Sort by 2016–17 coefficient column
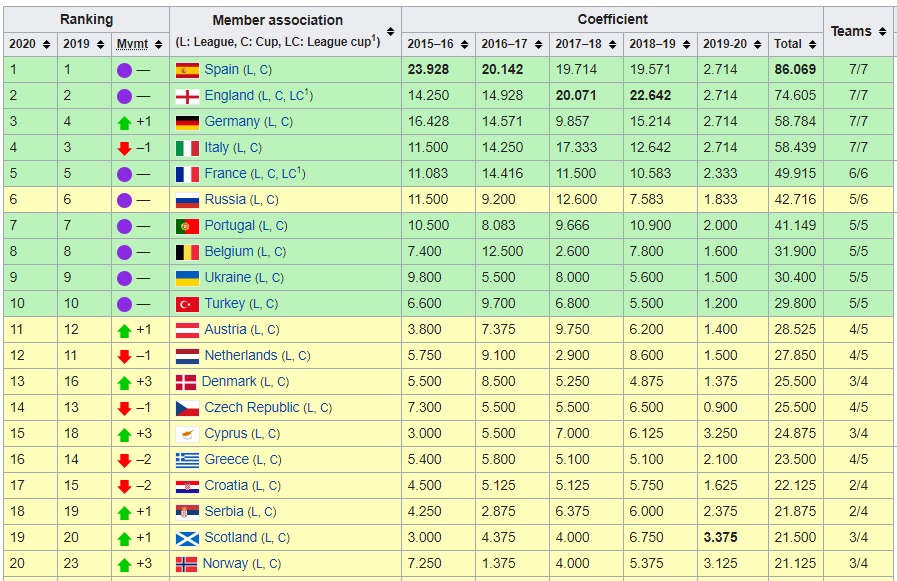The width and height of the screenshot is (897, 581). click(x=538, y=45)
